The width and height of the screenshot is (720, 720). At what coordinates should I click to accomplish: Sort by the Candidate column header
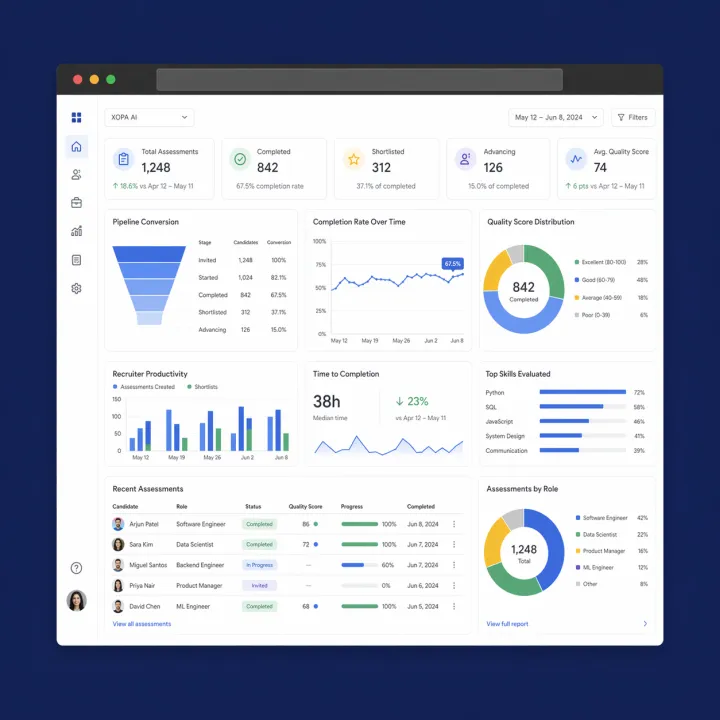(x=125, y=506)
